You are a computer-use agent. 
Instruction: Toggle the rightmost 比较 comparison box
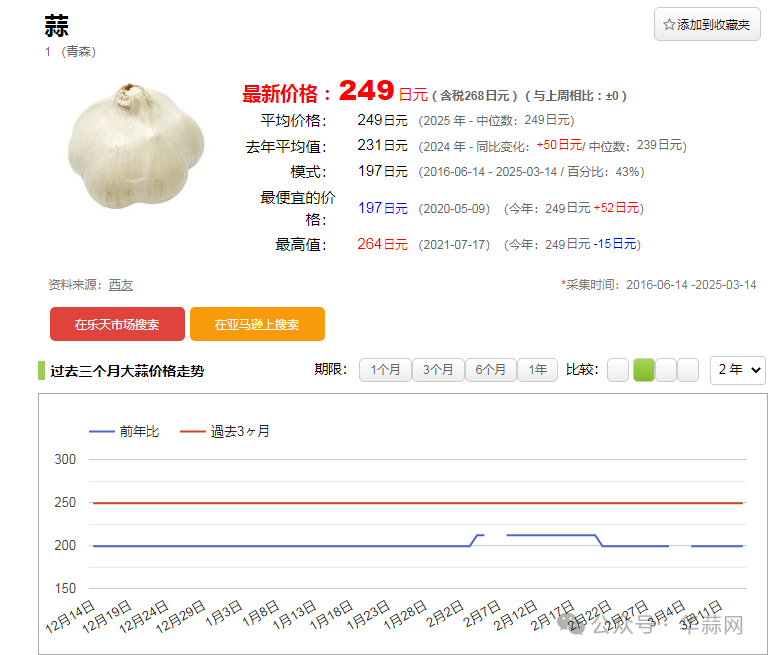[x=688, y=370]
